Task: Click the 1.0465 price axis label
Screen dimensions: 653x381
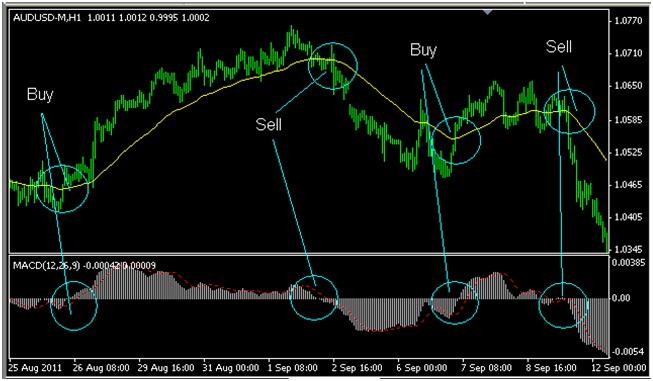Action: [x=628, y=184]
